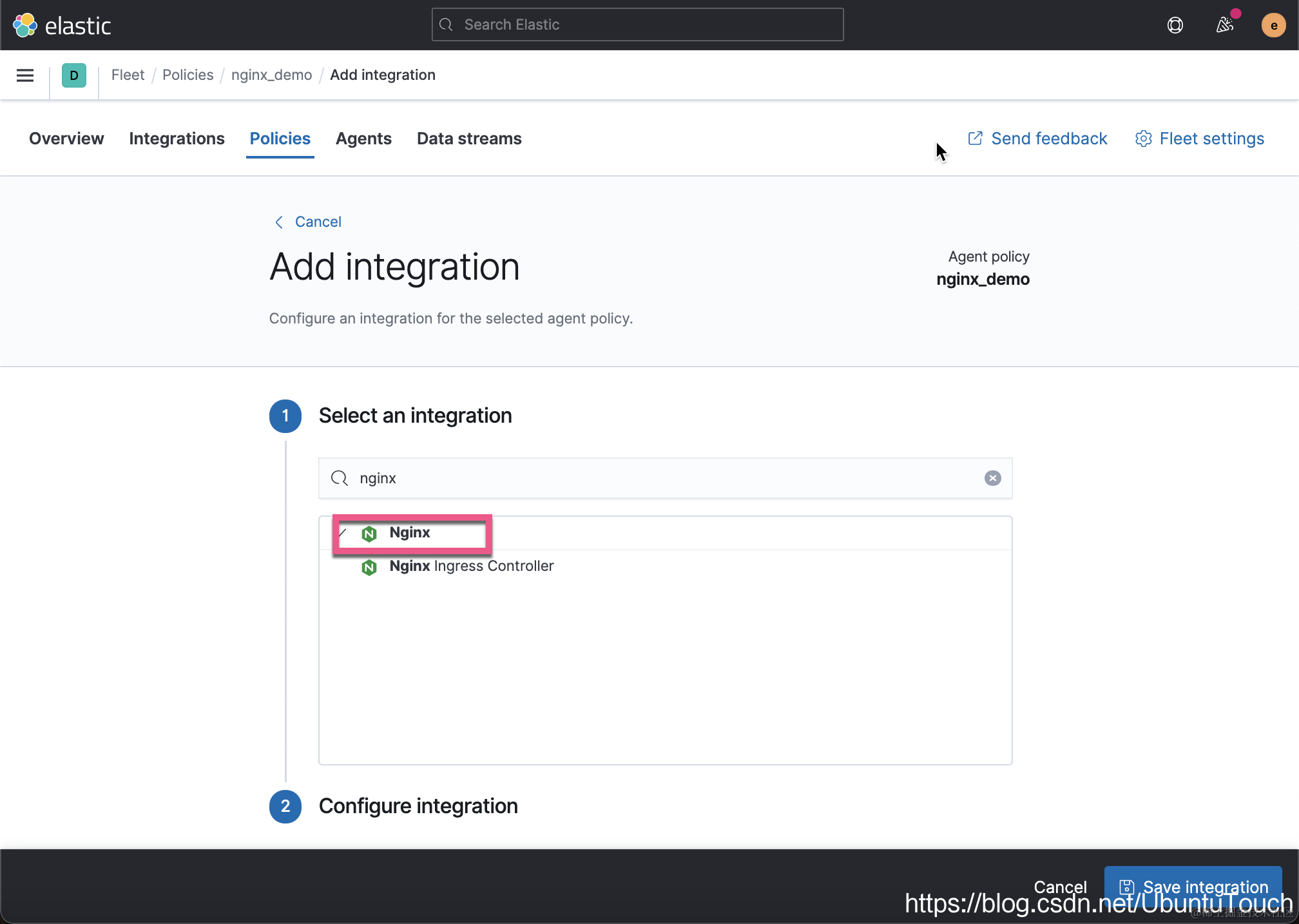Screen dimensions: 1299x924
Task: Click the back chevron beside Cancel
Action: (279, 222)
